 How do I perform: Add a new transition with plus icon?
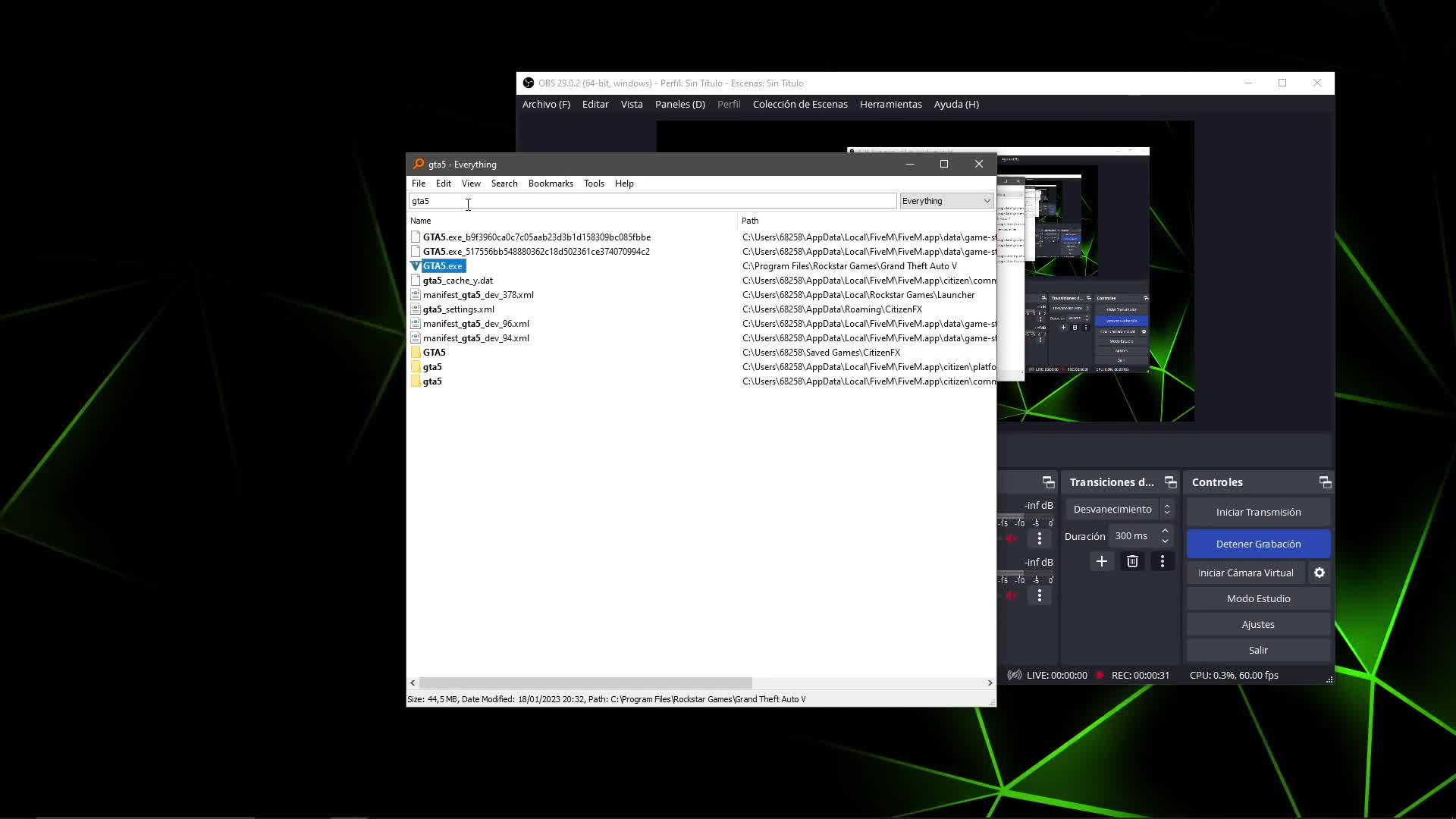1102,561
